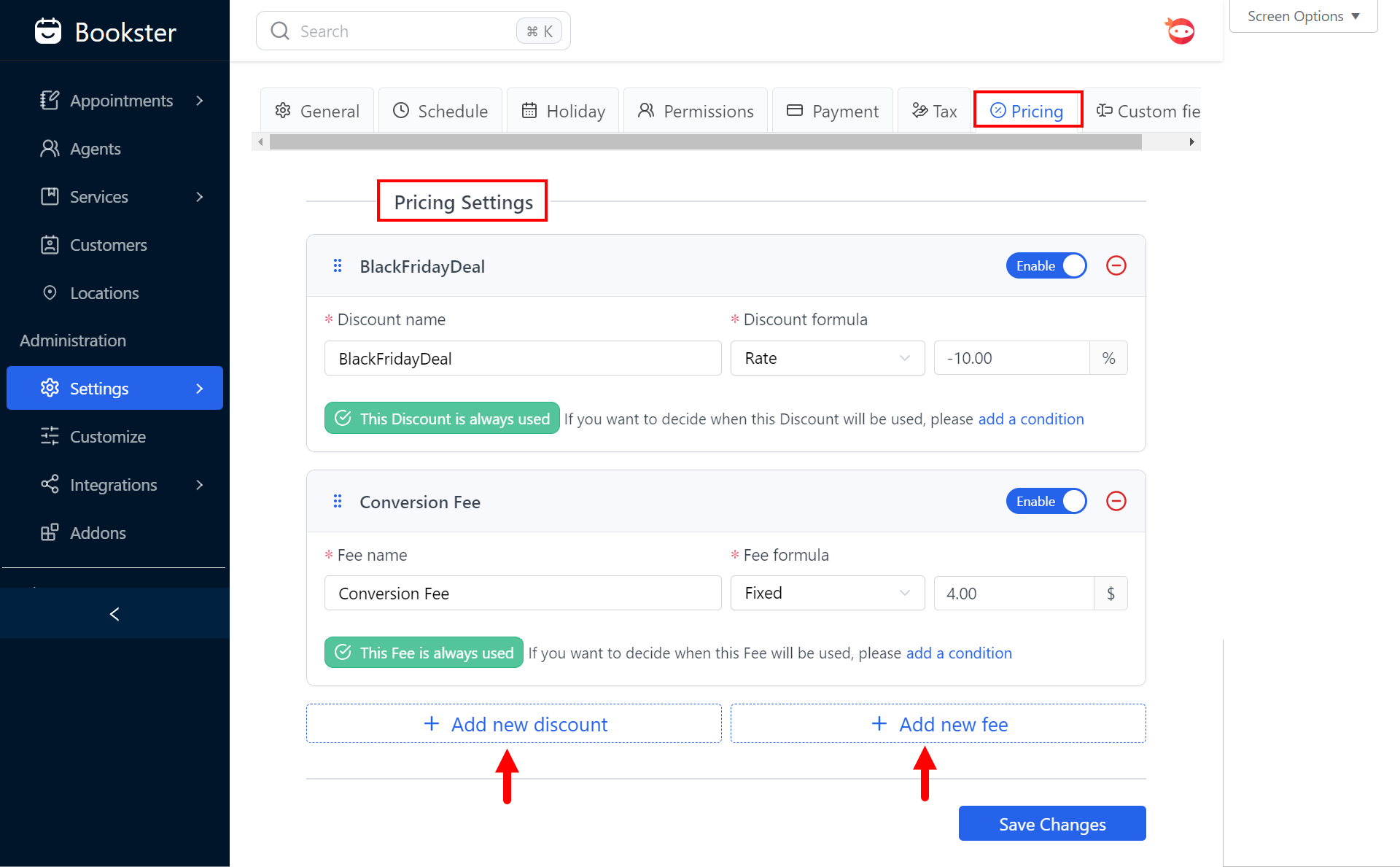
Task: Toggle the BlackFridayDeal Enable switch
Action: click(x=1046, y=265)
